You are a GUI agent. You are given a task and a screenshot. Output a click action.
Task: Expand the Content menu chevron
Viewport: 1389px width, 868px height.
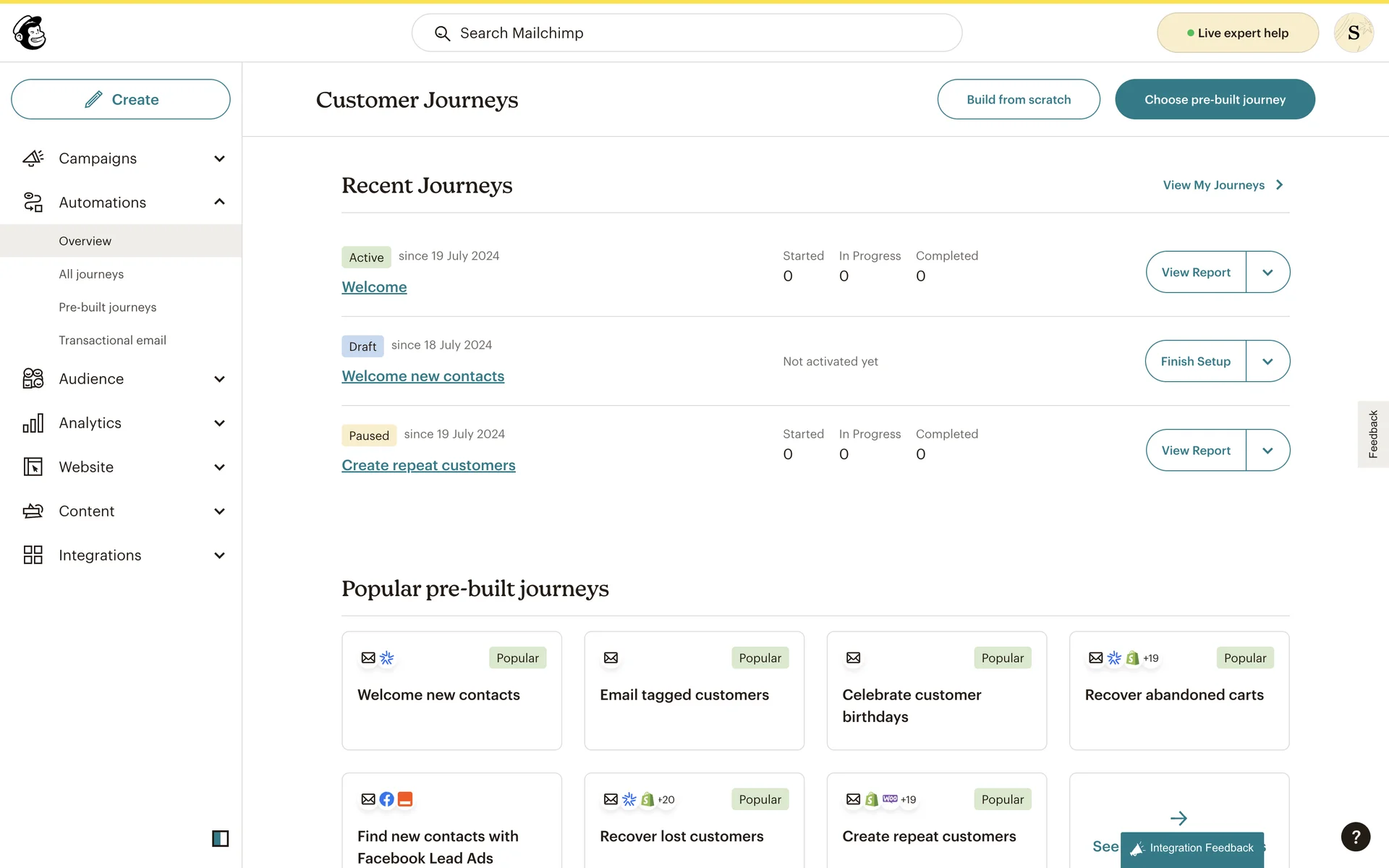tap(219, 511)
